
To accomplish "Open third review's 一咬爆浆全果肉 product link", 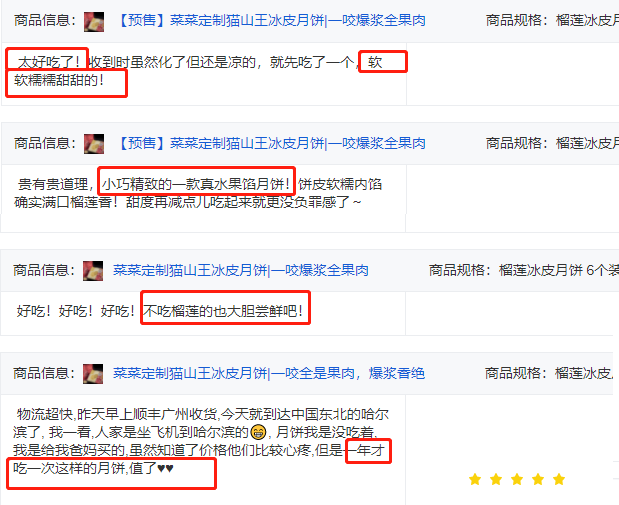I will pos(241,270).
